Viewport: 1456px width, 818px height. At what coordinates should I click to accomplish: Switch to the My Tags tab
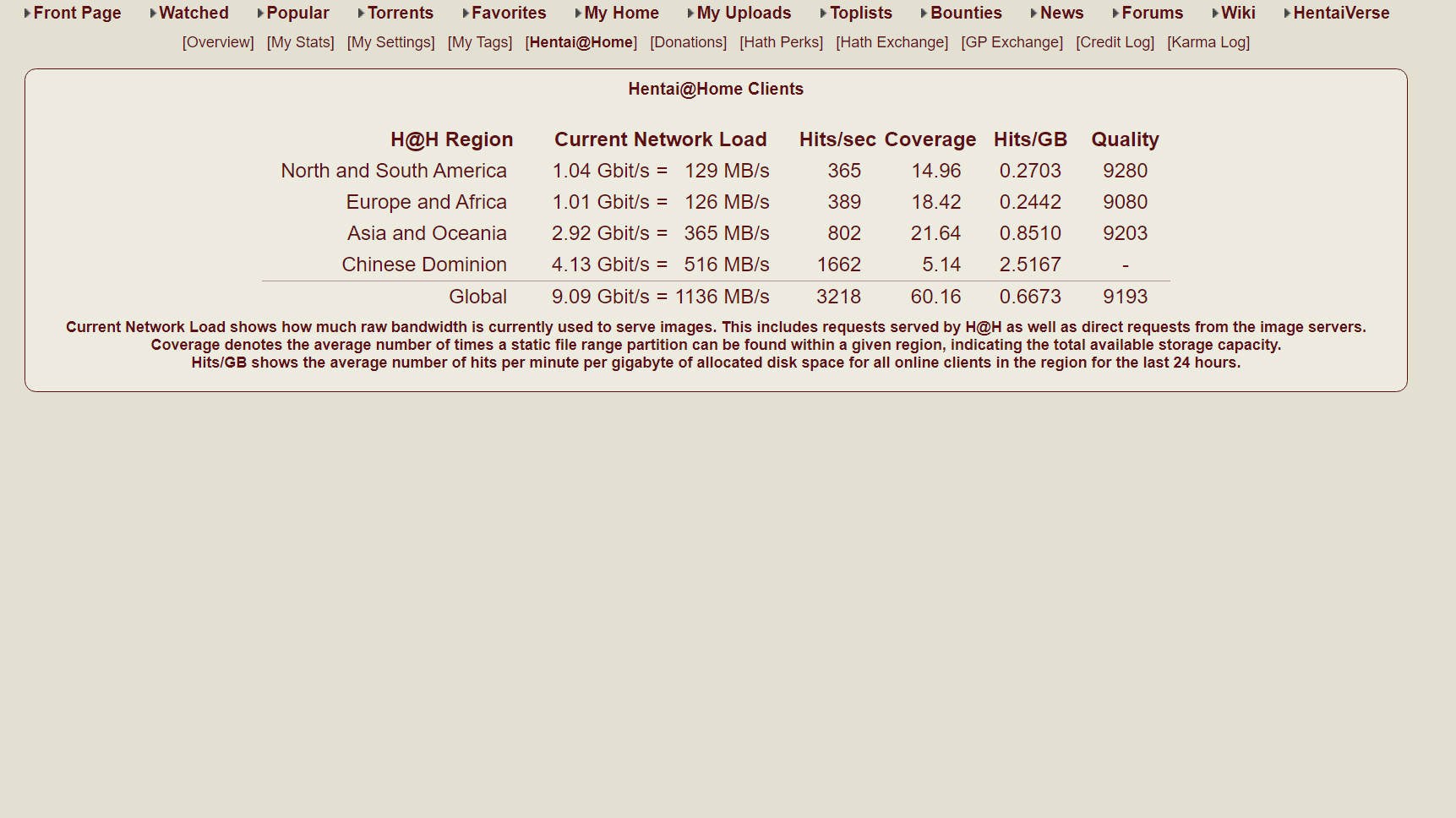tap(480, 42)
